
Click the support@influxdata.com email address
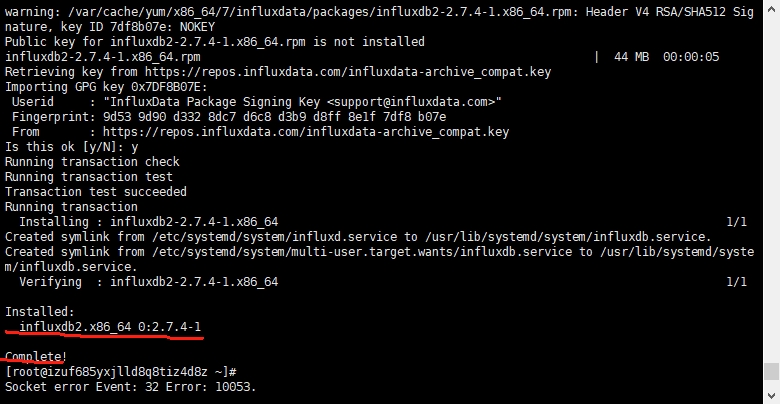click(412, 102)
